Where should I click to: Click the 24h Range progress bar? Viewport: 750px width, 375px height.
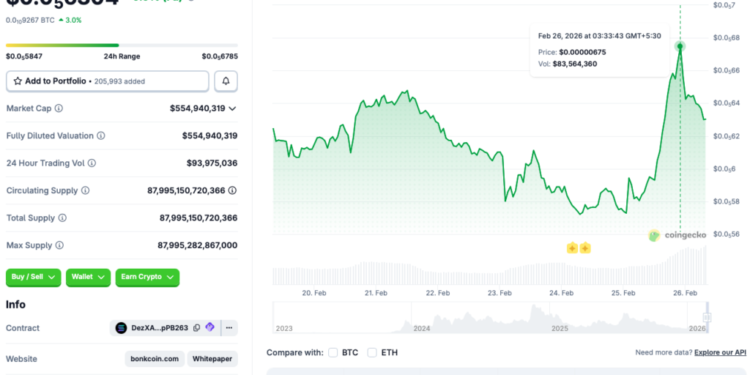click(121, 45)
